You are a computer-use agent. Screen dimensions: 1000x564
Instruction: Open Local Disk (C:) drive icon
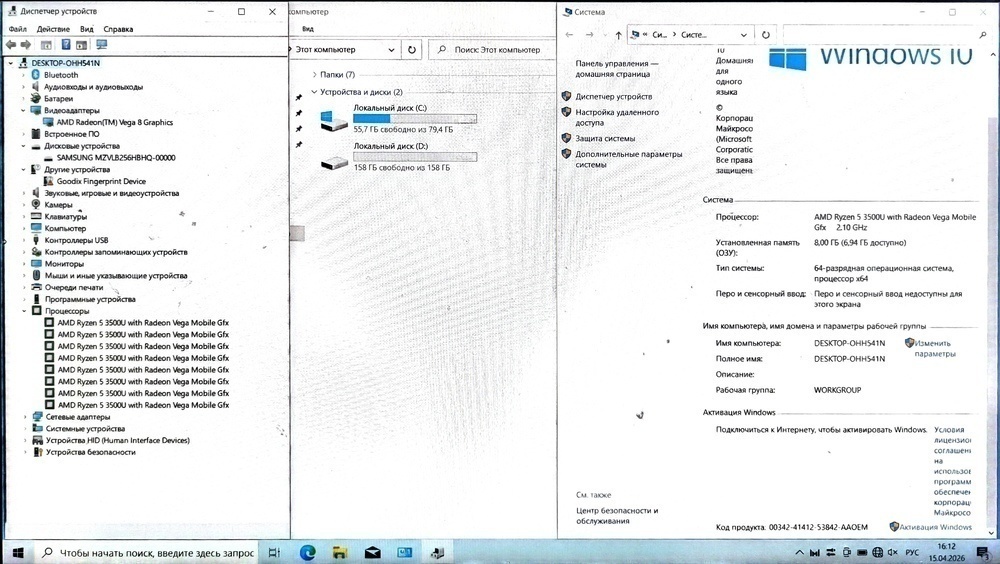[x=334, y=121]
